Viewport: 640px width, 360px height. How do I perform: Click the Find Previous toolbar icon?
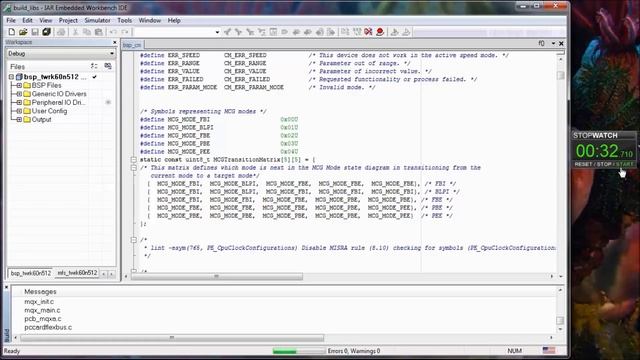pos(227,32)
